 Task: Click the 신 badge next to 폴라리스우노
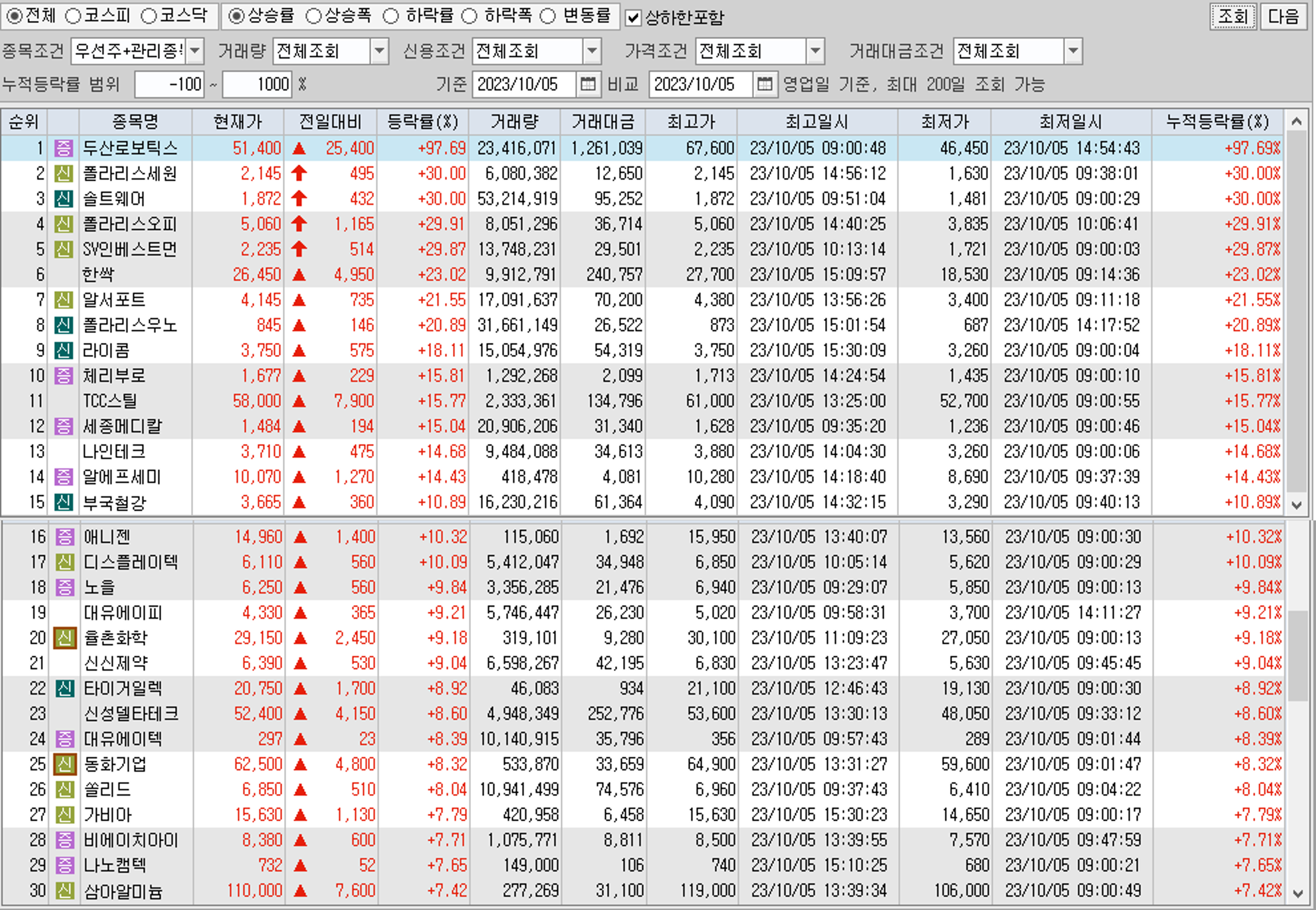[x=63, y=325]
